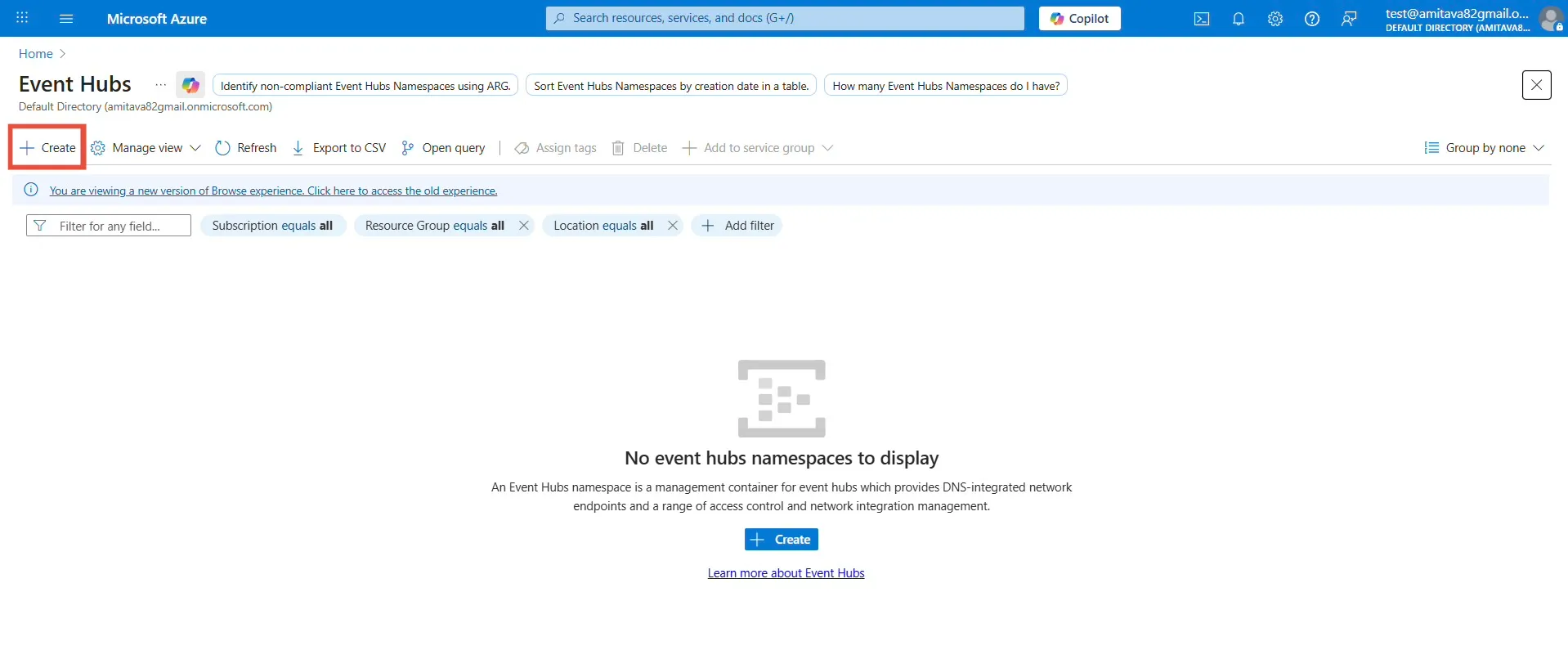Click the Add filter button
The image size is (1568, 646).
click(x=737, y=226)
